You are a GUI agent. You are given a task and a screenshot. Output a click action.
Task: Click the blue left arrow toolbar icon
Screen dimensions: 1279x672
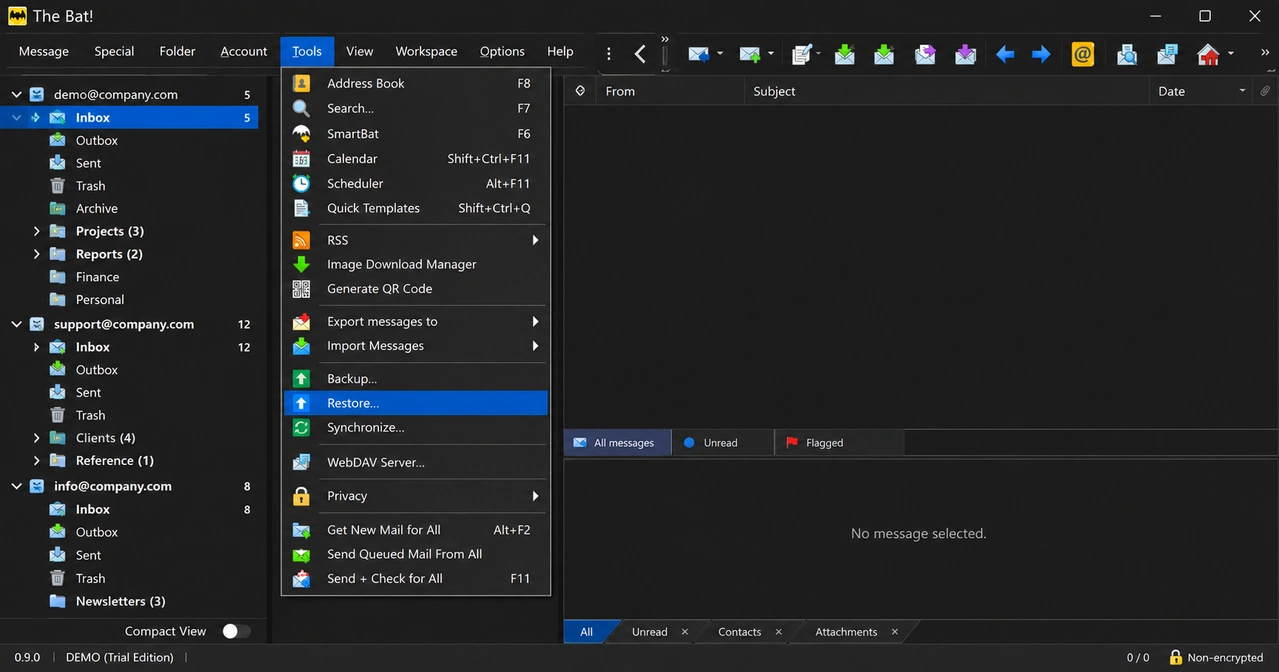click(1005, 53)
